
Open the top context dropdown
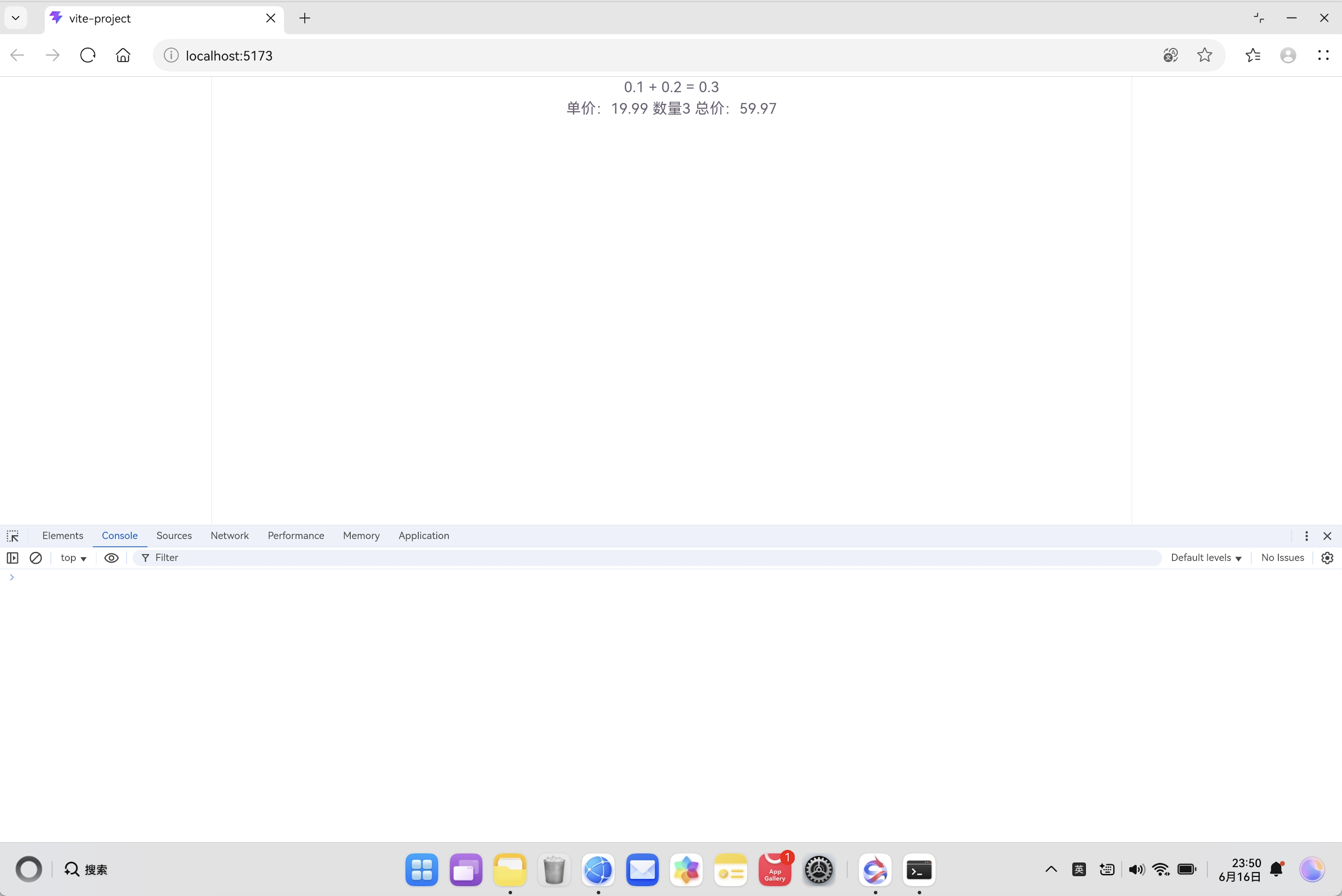(x=73, y=558)
